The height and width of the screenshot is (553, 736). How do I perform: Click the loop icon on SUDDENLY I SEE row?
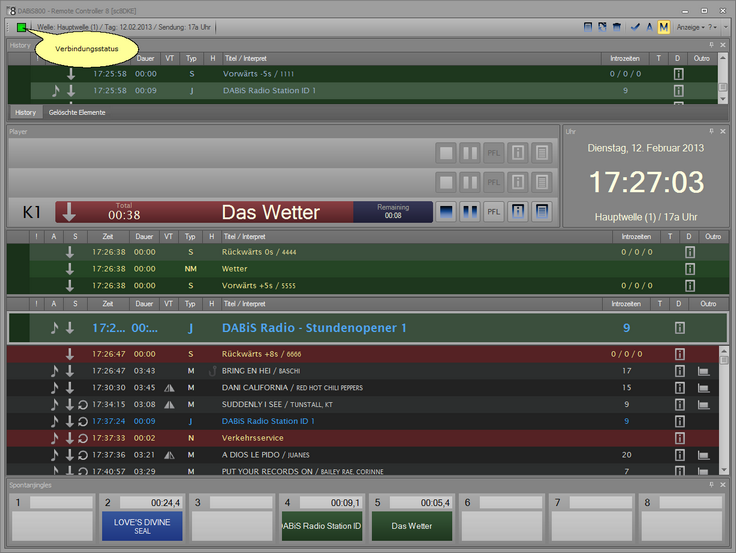[83, 405]
